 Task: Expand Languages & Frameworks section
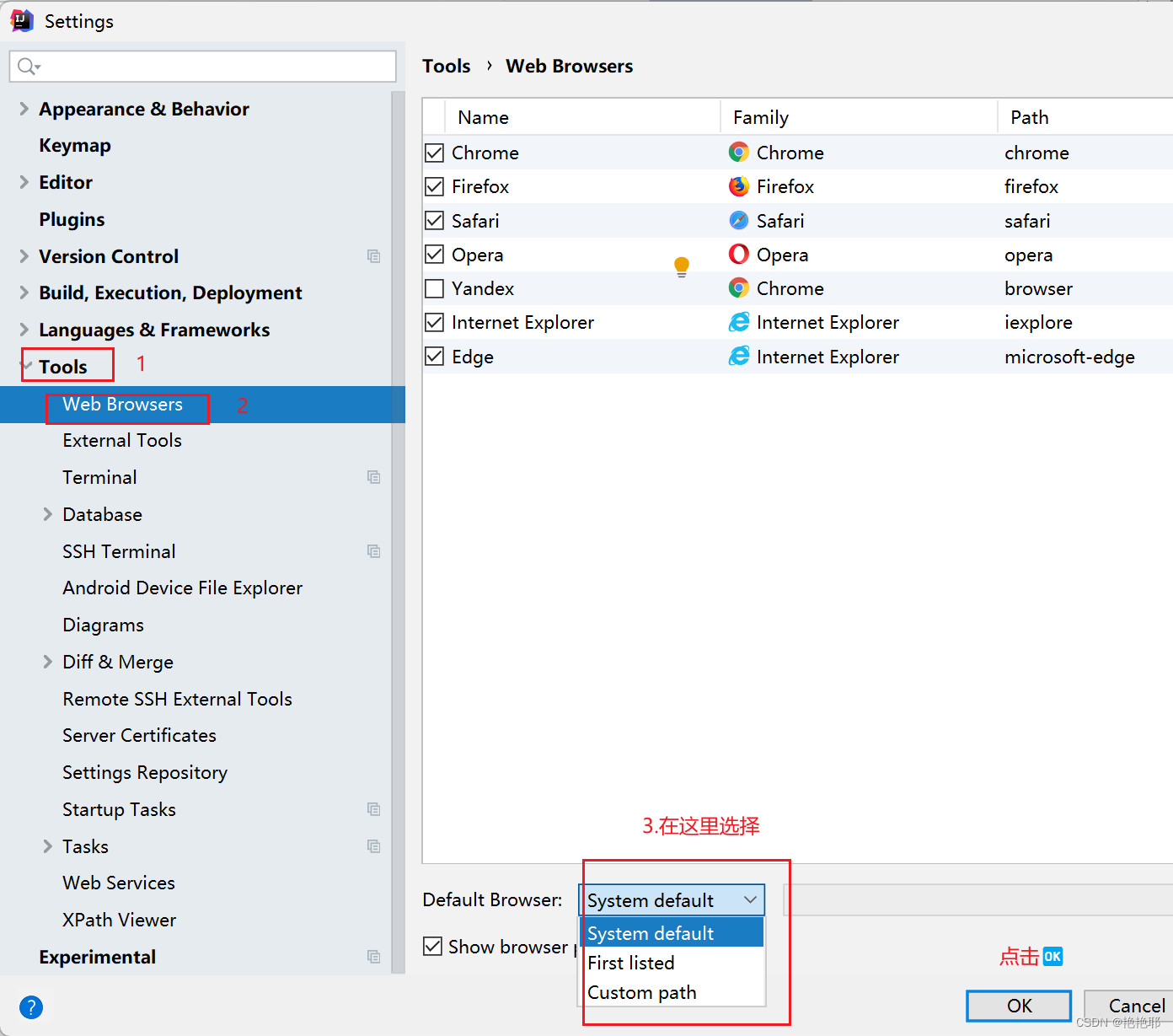pos(24,330)
